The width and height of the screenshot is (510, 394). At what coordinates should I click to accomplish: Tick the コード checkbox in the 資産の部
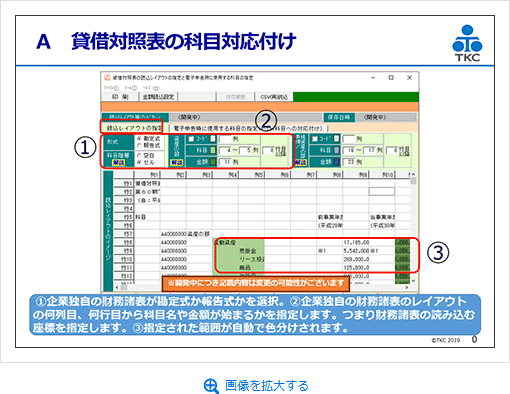(x=191, y=139)
